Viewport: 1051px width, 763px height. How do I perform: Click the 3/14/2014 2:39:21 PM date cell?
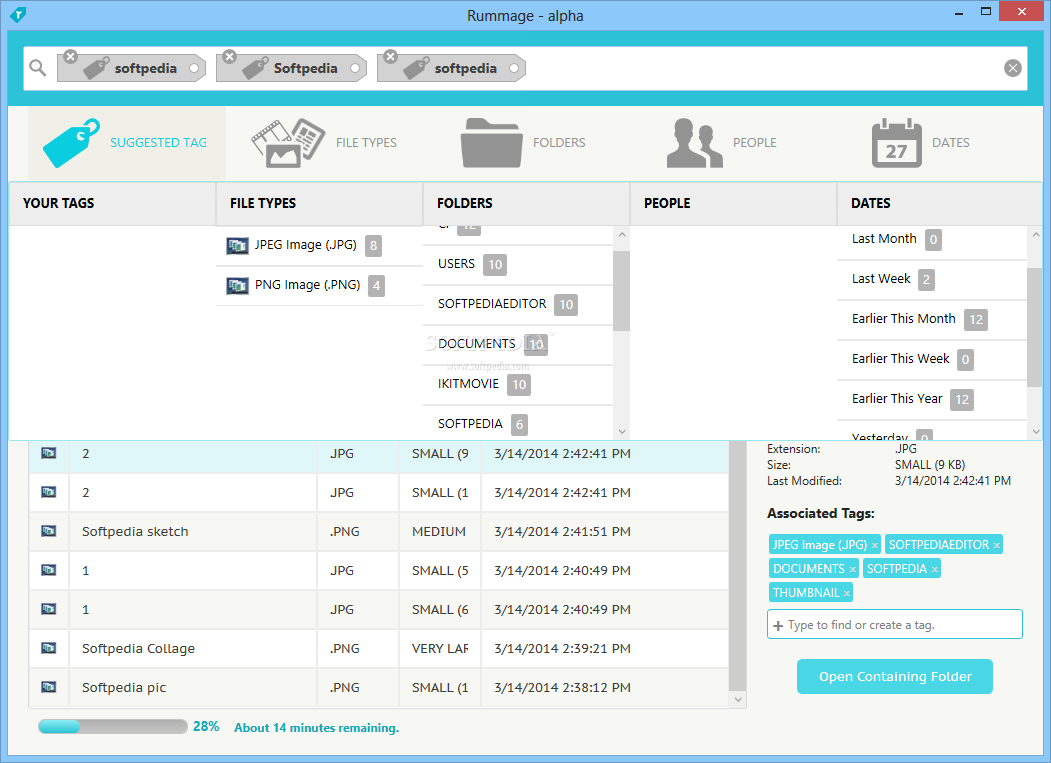[562, 648]
